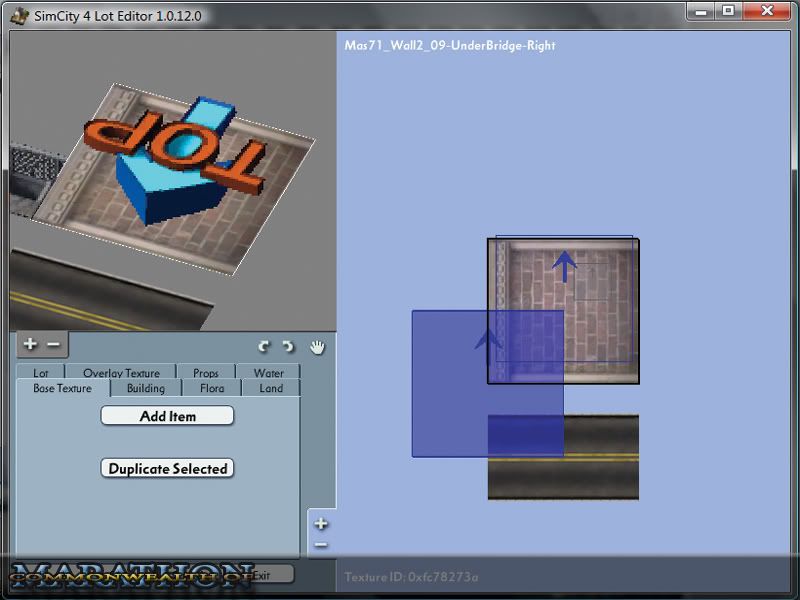800x600 pixels.
Task: Click the Add Item button
Action: [167, 416]
